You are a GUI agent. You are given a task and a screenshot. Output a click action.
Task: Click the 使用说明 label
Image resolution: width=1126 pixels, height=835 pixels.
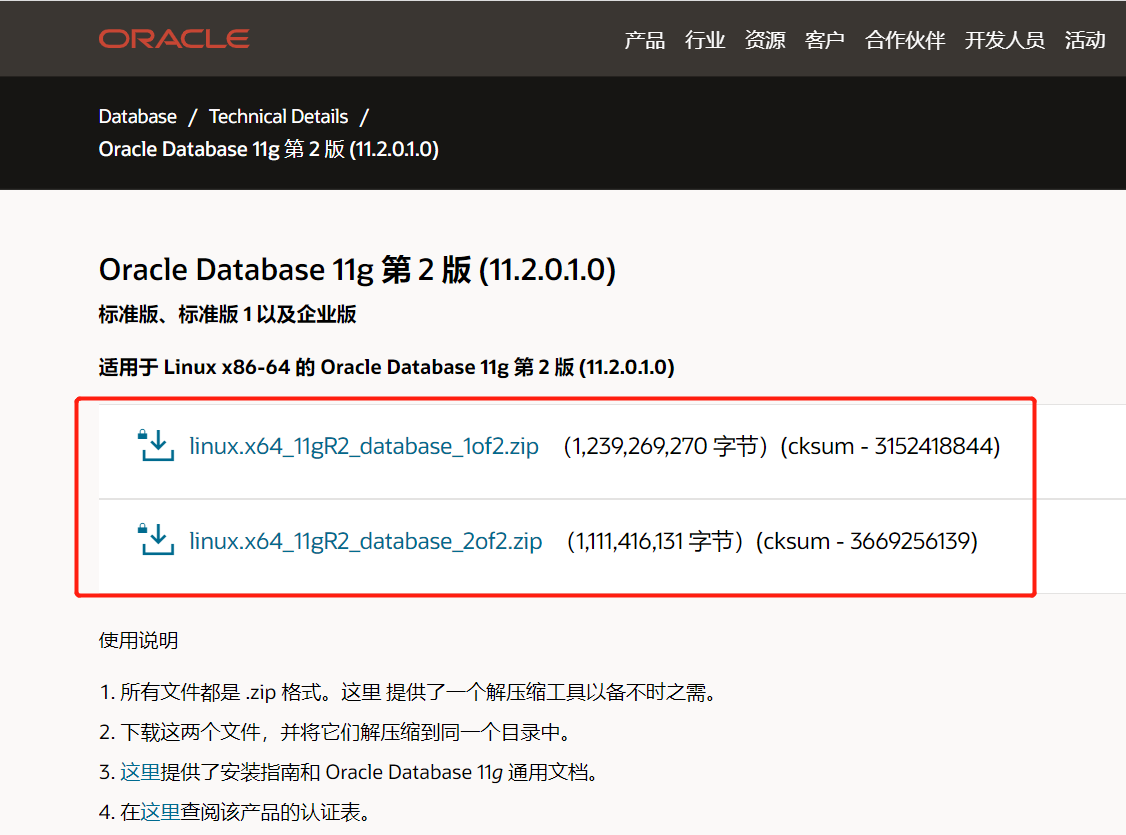pos(139,640)
